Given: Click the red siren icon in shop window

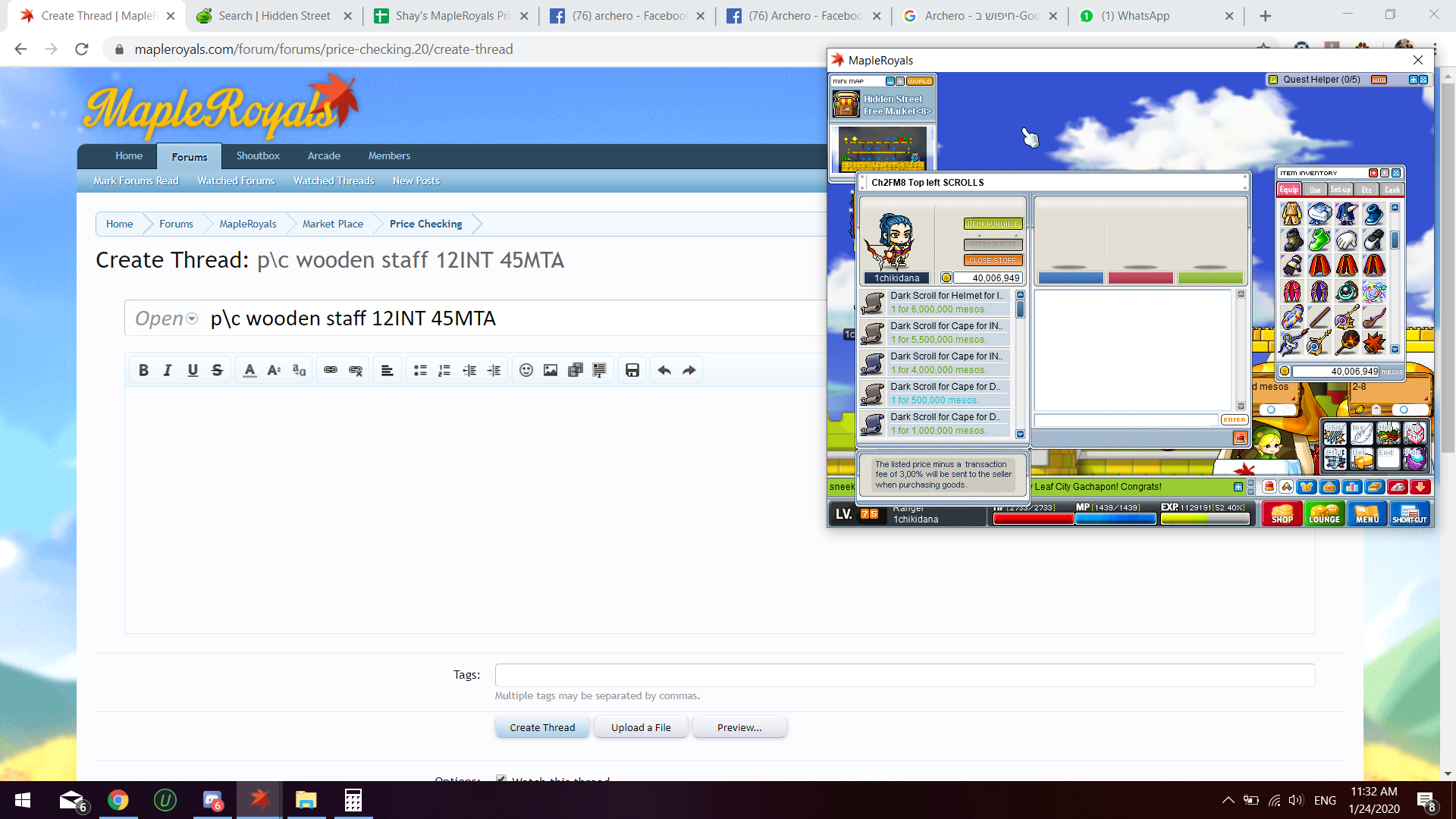Looking at the screenshot, I should [1241, 438].
